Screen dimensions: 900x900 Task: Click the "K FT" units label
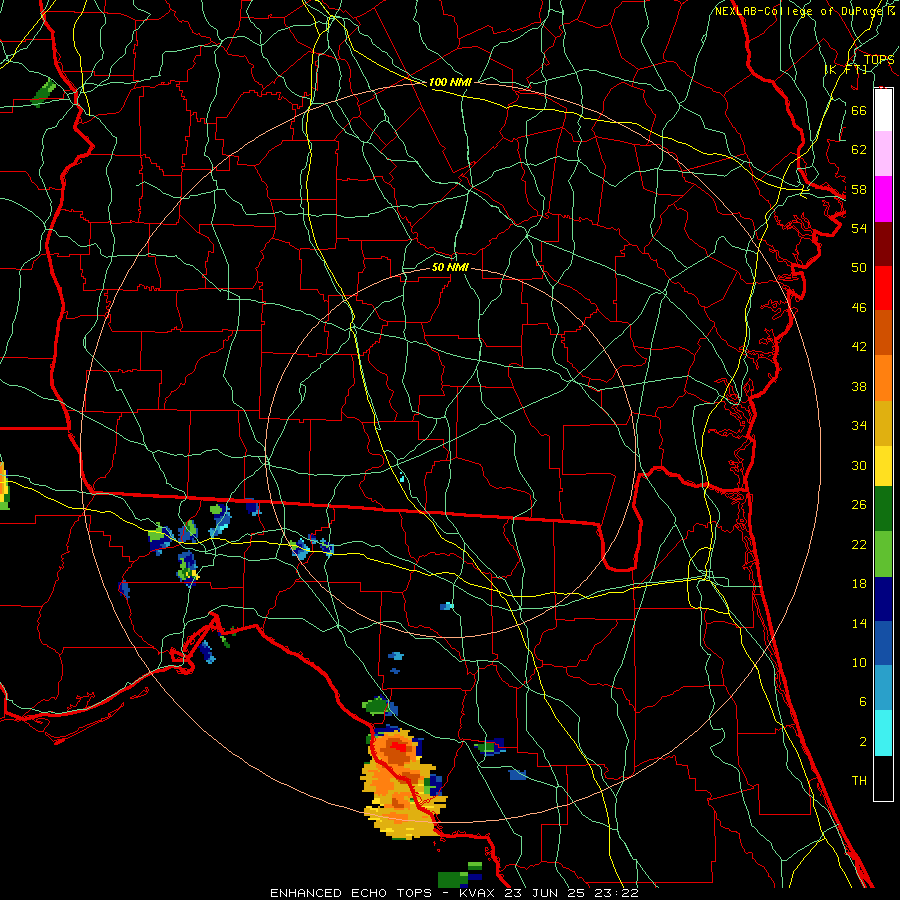pyautogui.click(x=845, y=70)
